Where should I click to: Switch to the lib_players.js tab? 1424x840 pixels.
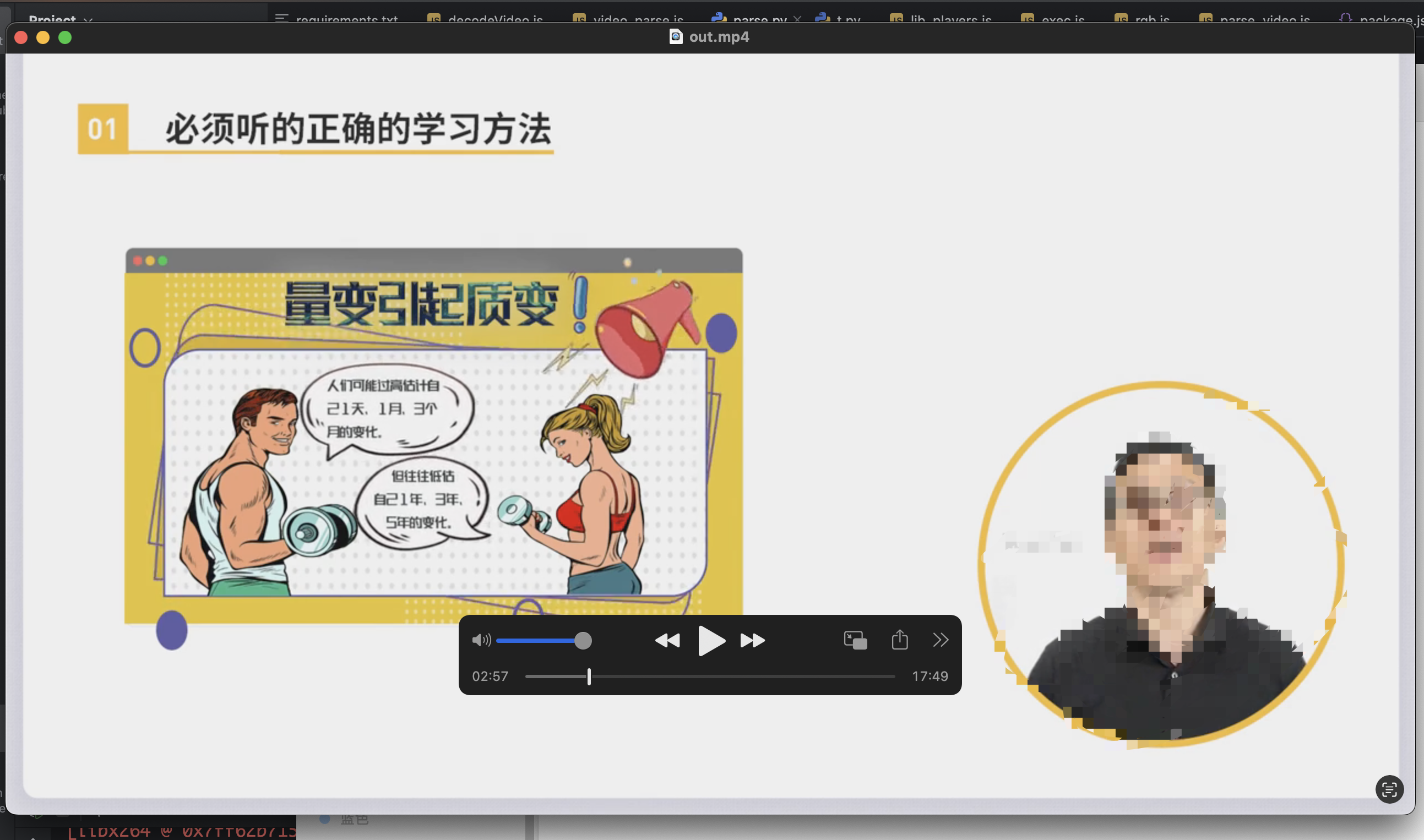950,19
